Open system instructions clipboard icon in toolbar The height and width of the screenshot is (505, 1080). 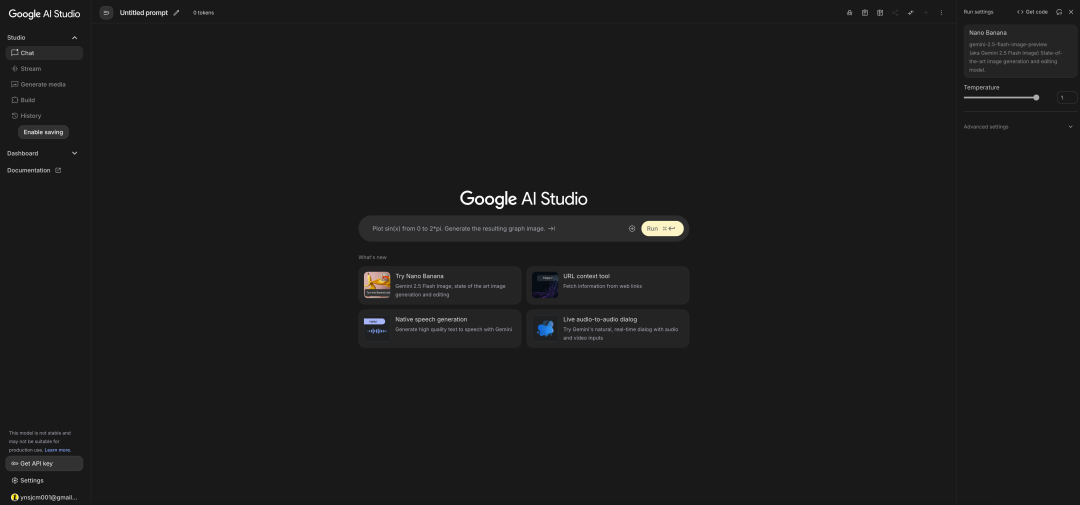tap(864, 12)
